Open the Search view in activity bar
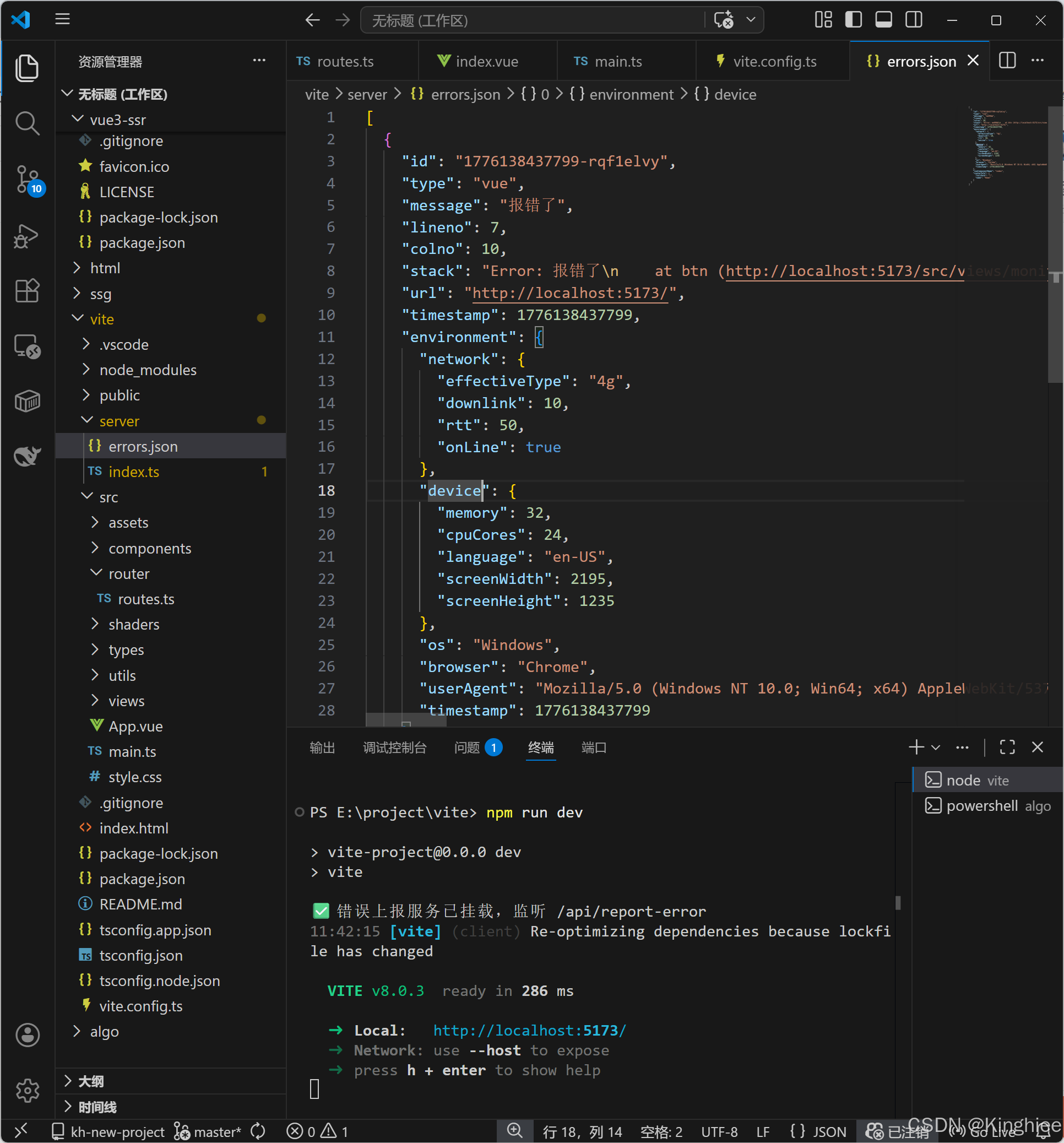This screenshot has width=1064, height=1143. click(27, 123)
